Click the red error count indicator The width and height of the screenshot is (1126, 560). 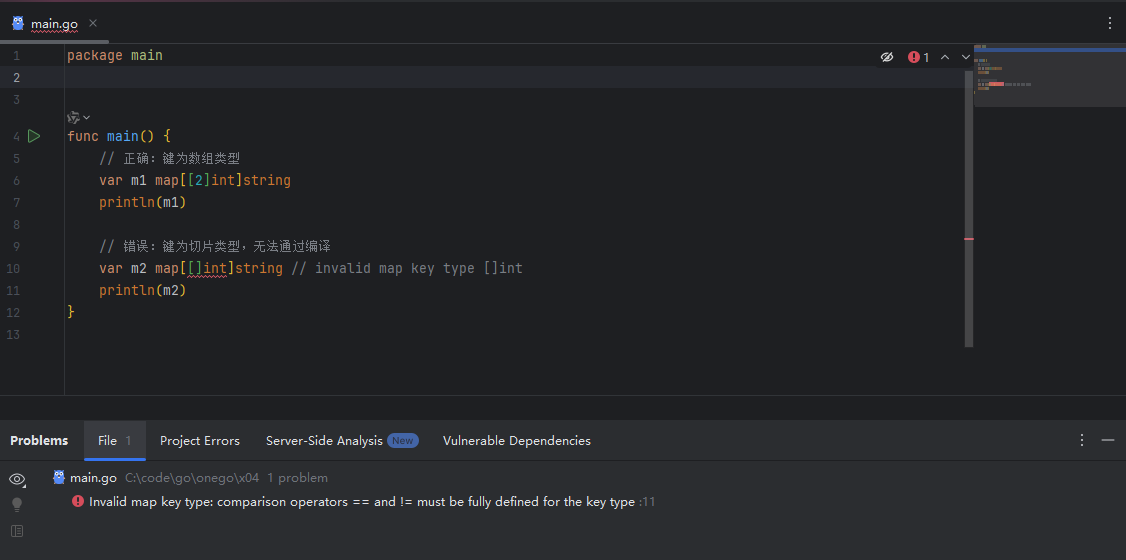918,57
